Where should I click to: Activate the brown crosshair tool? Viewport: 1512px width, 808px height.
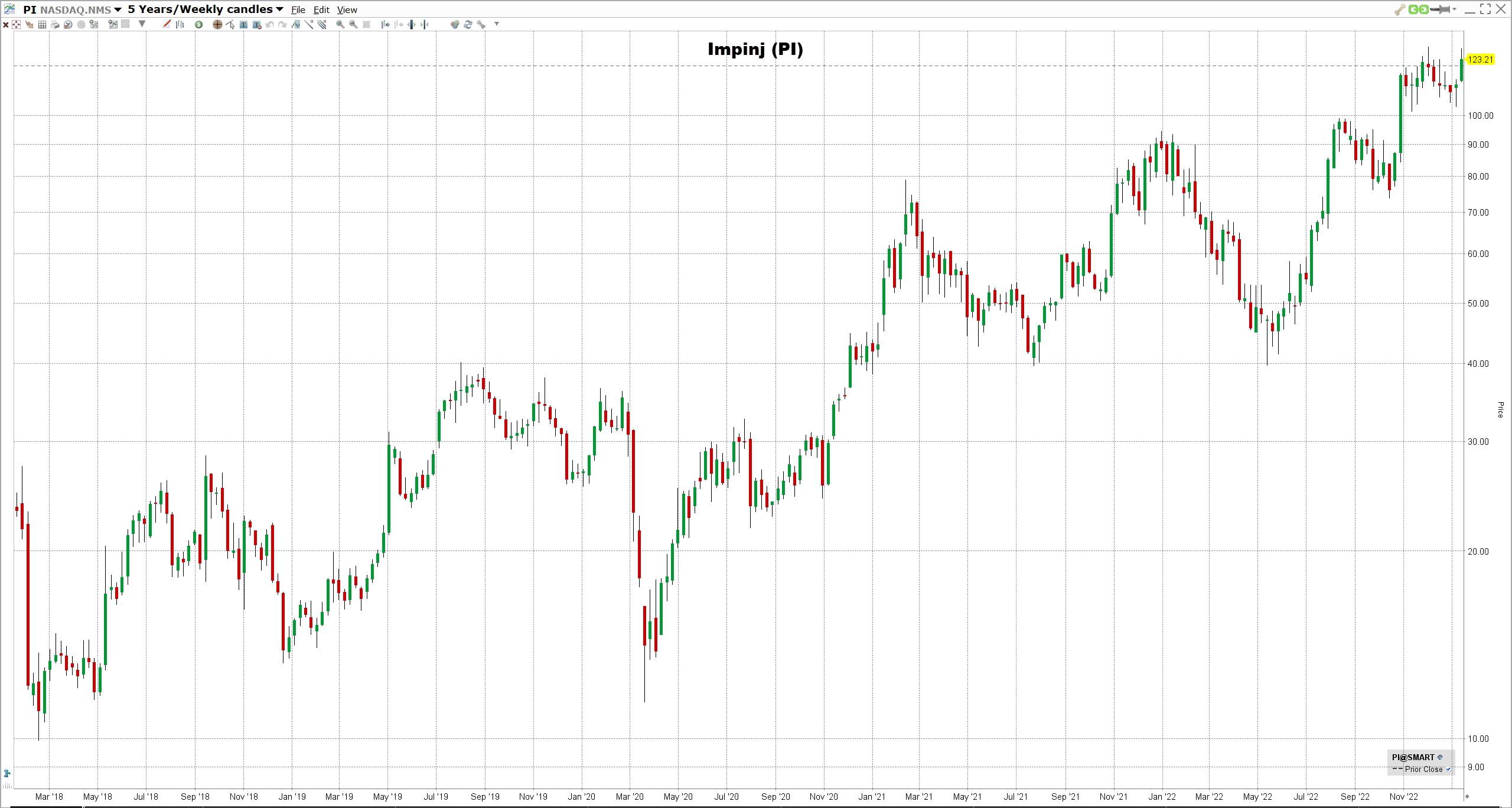[217, 24]
